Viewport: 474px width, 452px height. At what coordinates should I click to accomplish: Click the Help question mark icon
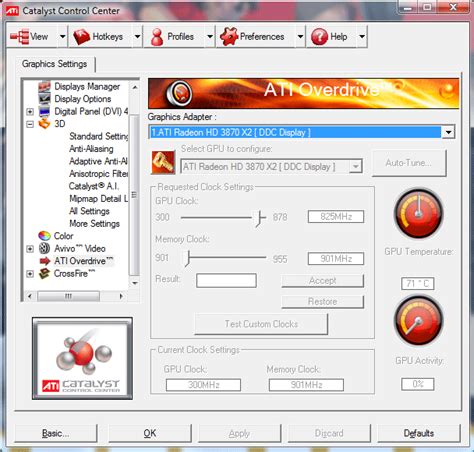(319, 36)
